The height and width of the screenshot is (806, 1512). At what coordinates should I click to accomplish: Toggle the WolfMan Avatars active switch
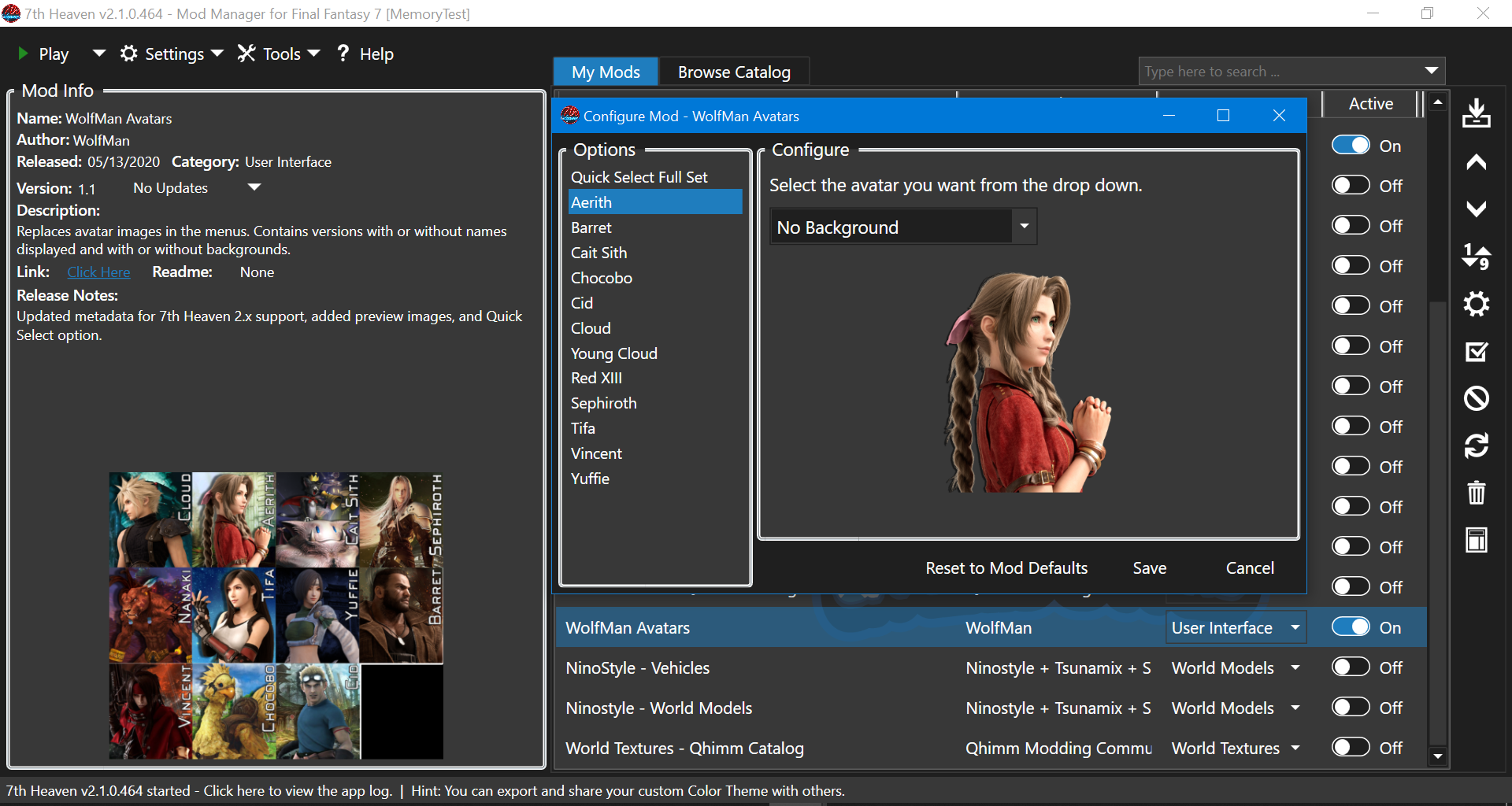tap(1351, 627)
